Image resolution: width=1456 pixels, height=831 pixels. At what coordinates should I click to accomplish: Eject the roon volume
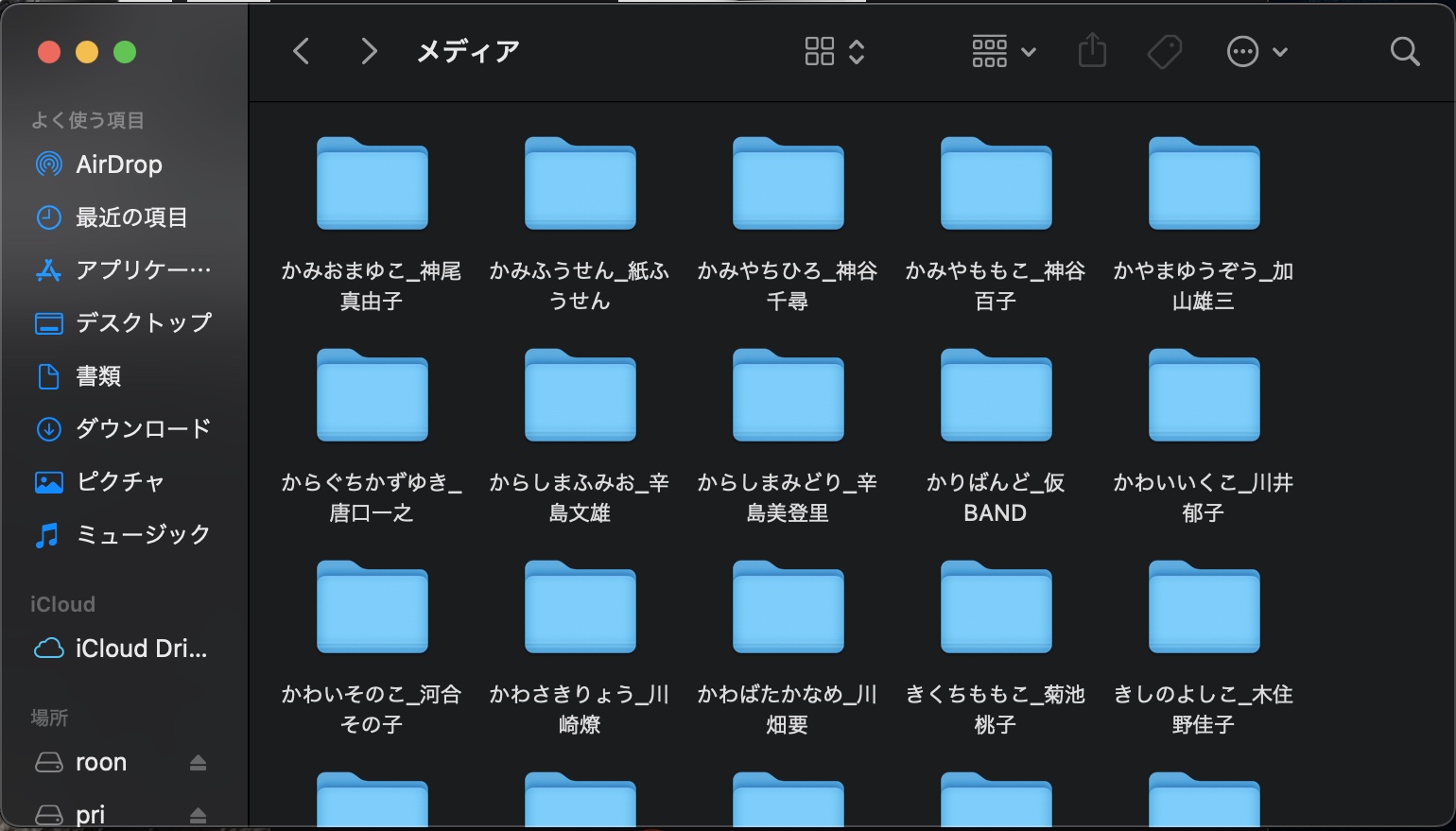click(x=198, y=762)
